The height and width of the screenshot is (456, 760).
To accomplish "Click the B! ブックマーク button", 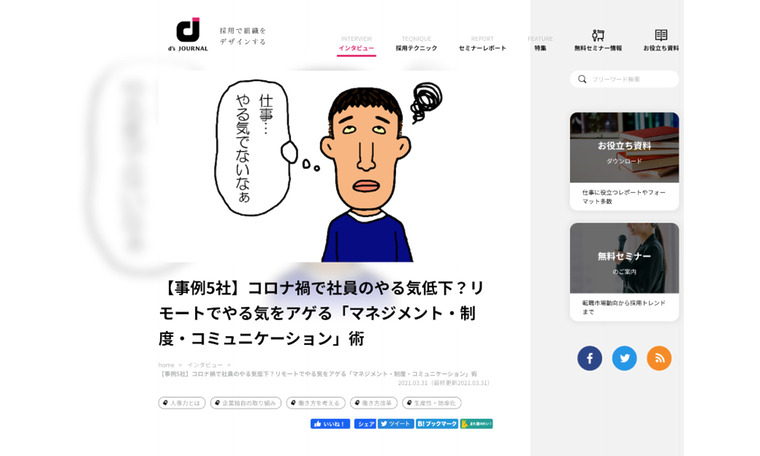I will pos(437,424).
